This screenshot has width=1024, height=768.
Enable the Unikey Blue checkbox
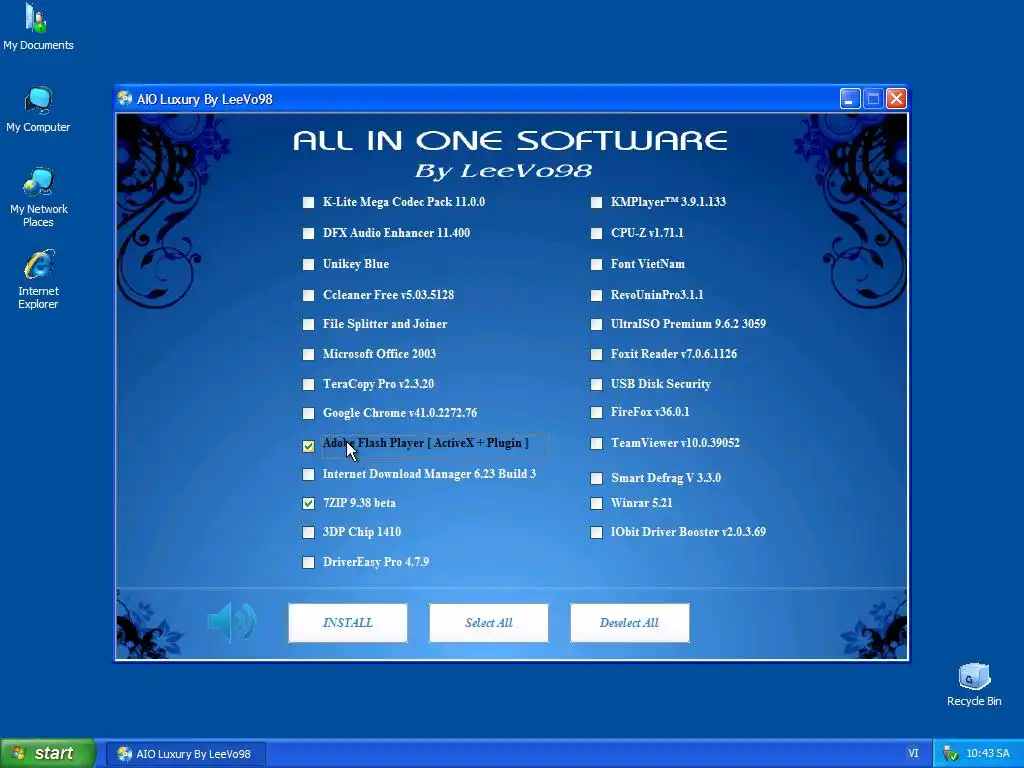308,264
